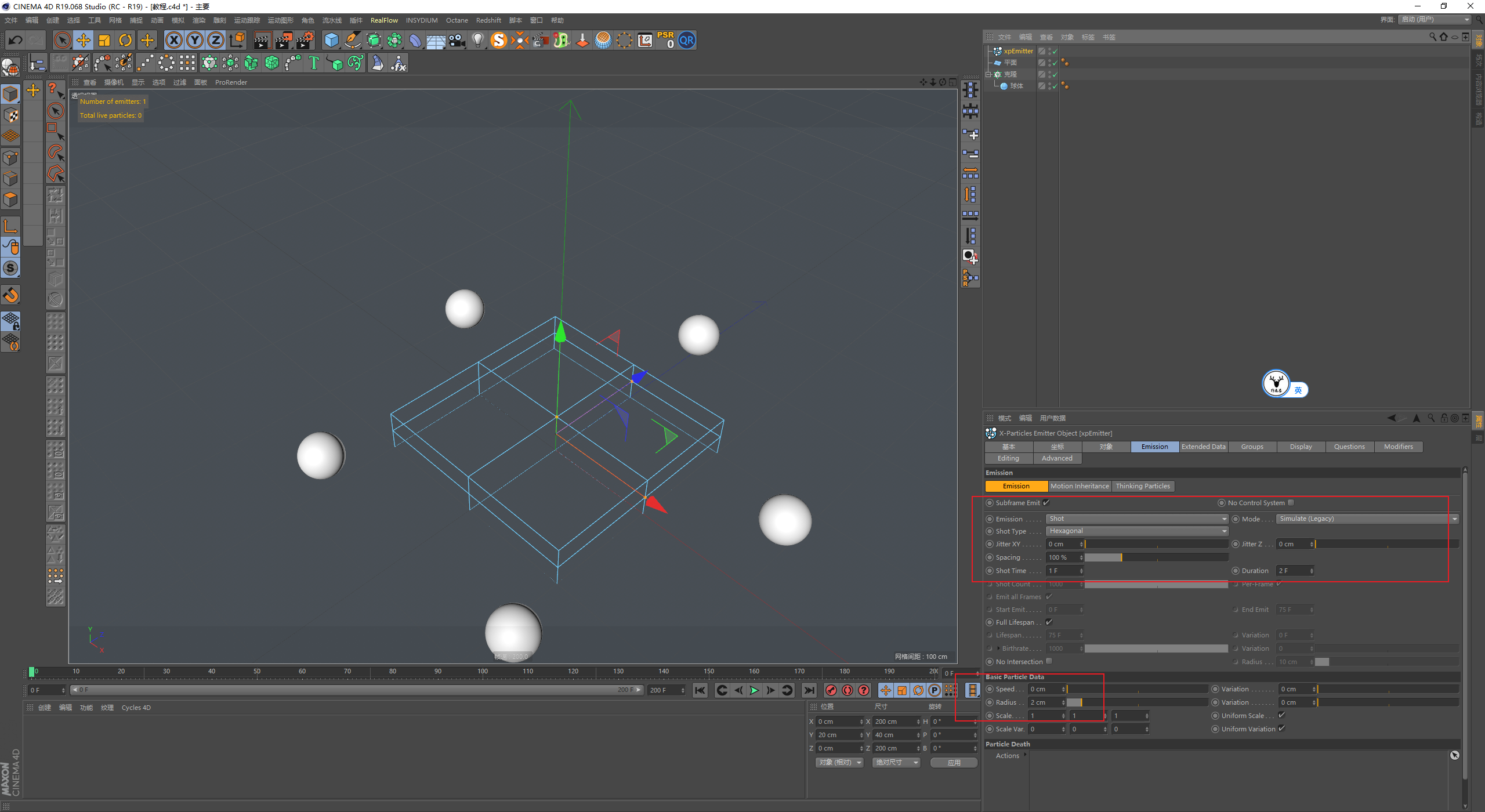Viewport: 1485px width, 812px height.
Task: Disable the Full Lifespan checkbox
Action: [1049, 622]
